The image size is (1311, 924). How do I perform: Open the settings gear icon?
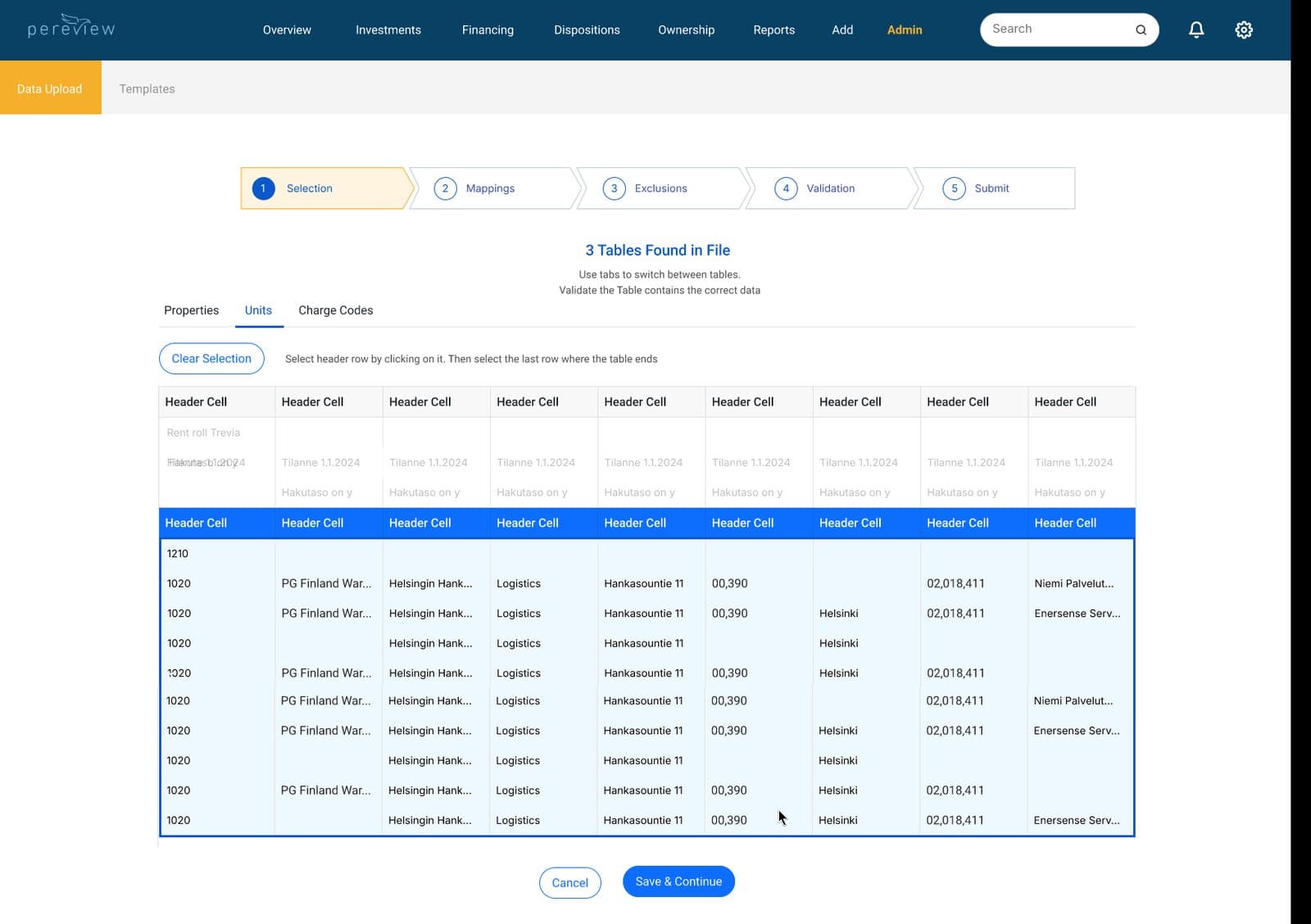click(x=1244, y=29)
